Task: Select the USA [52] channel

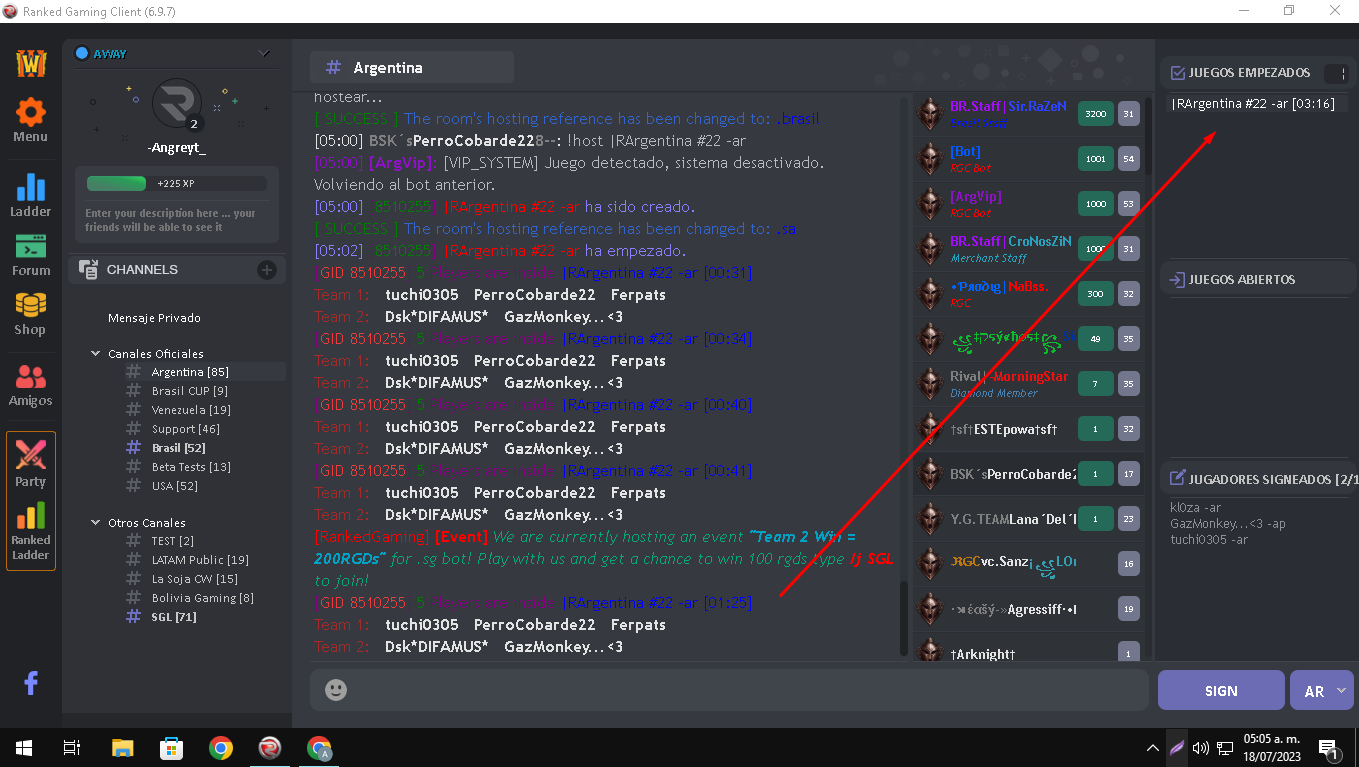Action: coord(174,486)
